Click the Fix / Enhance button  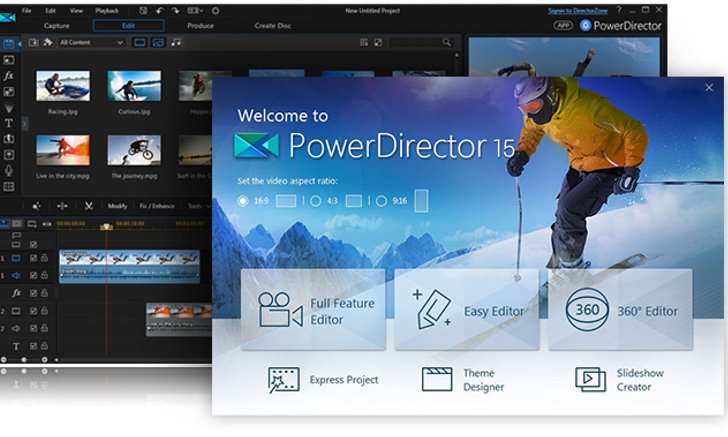[157, 206]
